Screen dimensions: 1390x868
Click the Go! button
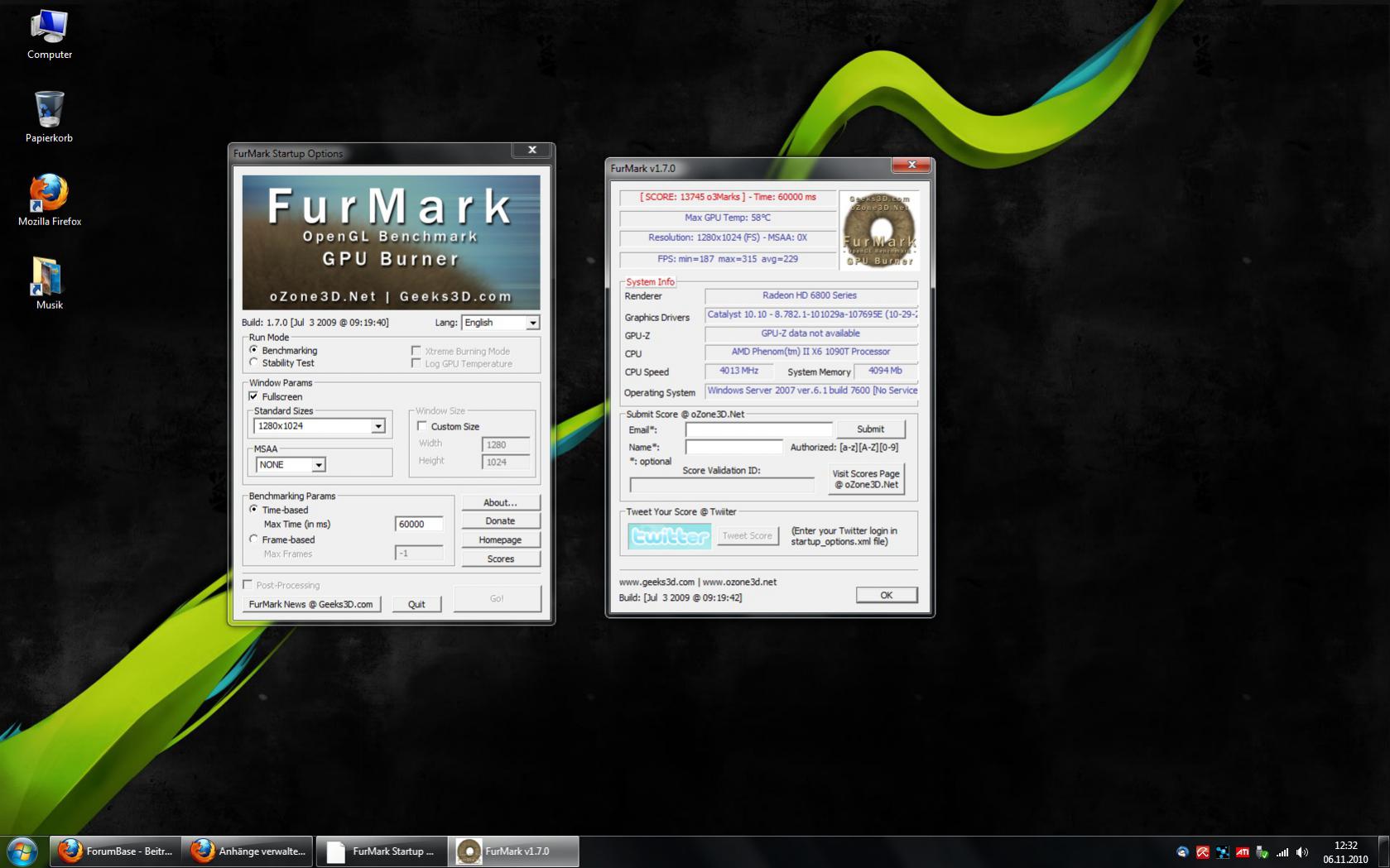pos(497,598)
